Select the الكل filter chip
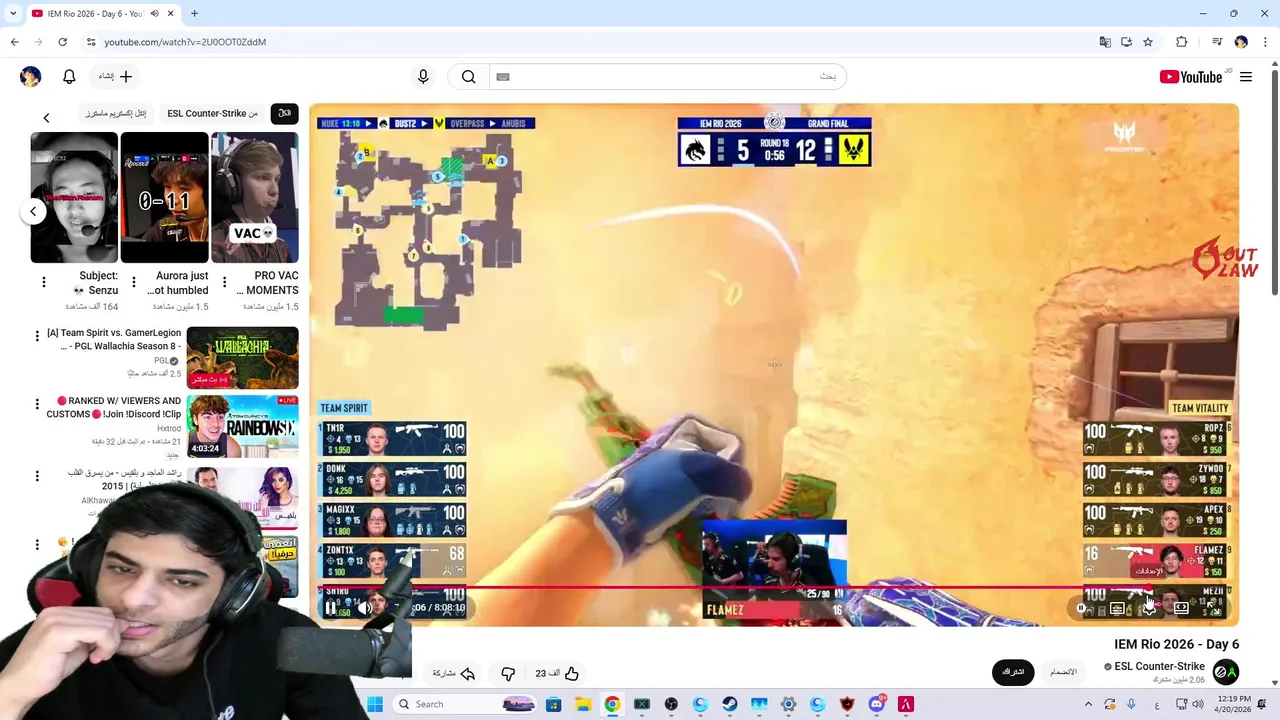The width and height of the screenshot is (1280, 720). click(x=284, y=113)
